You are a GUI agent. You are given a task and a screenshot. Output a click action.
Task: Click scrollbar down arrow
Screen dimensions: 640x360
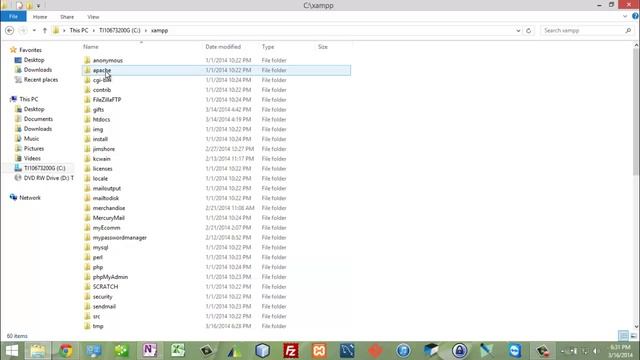coord(636,327)
